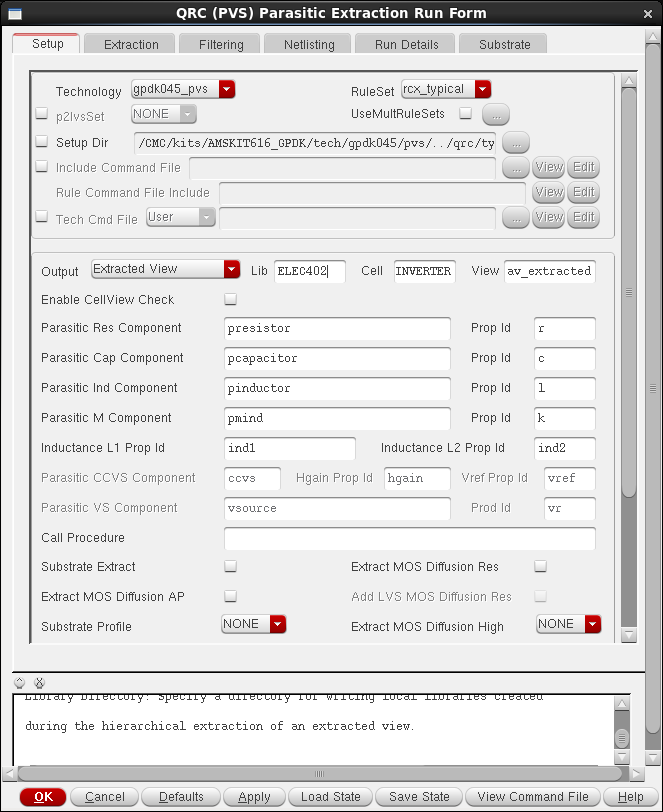
Task: Click the Load State button
Action: pyautogui.click(x=330, y=796)
